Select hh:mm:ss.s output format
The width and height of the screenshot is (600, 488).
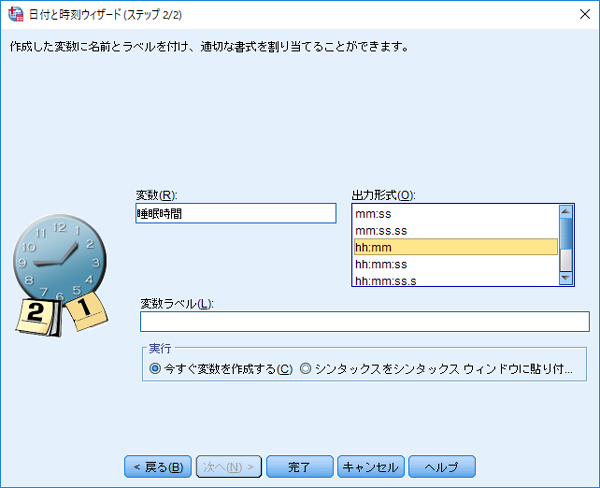pyautogui.click(x=456, y=280)
